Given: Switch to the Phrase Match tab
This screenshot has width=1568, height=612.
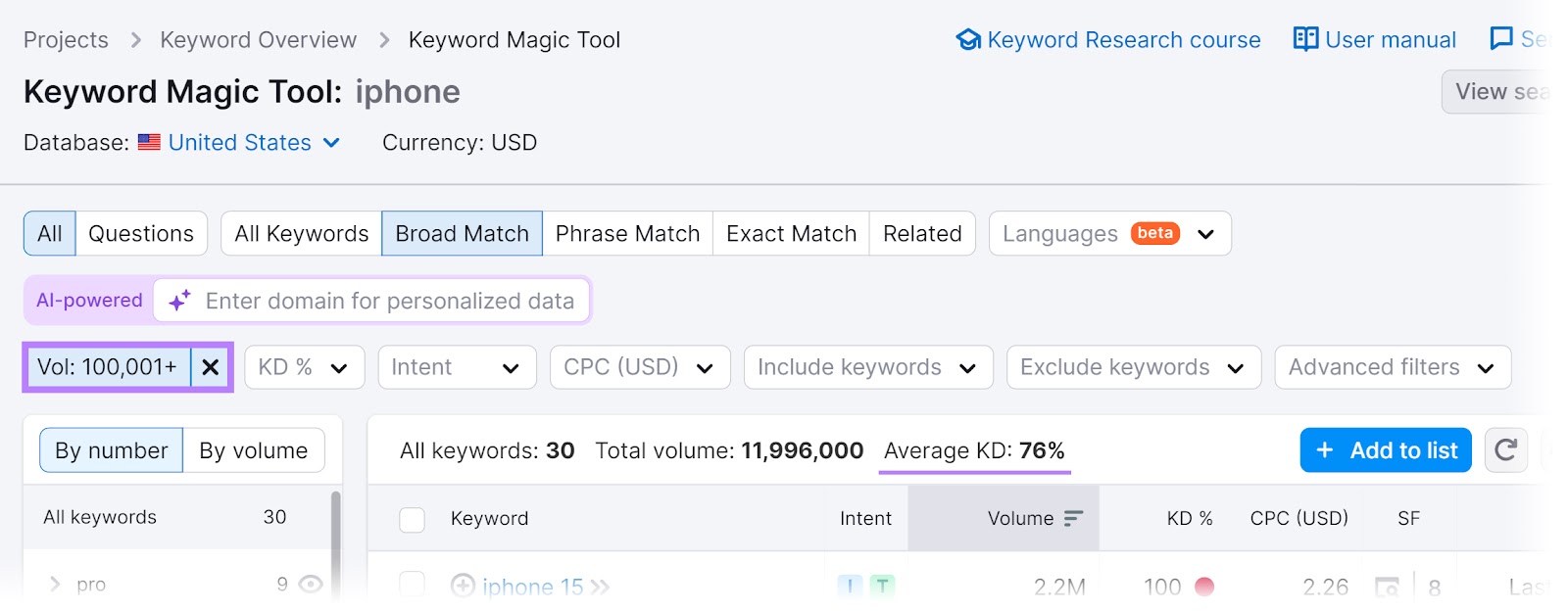Looking at the screenshot, I should [627, 234].
